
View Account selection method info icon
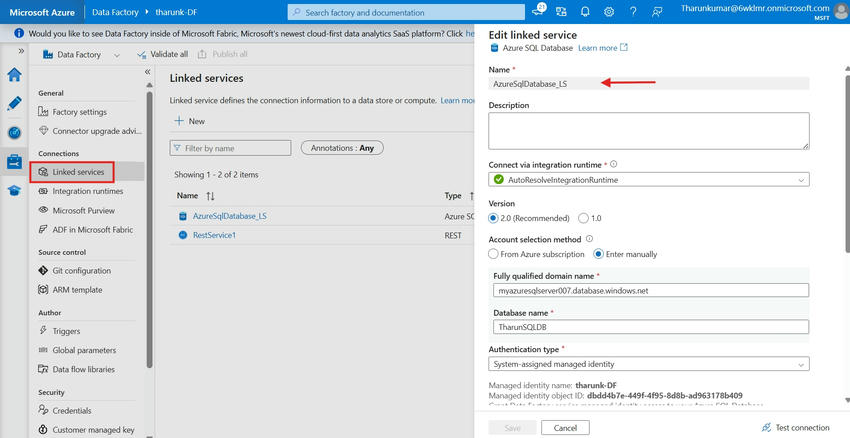(x=589, y=239)
